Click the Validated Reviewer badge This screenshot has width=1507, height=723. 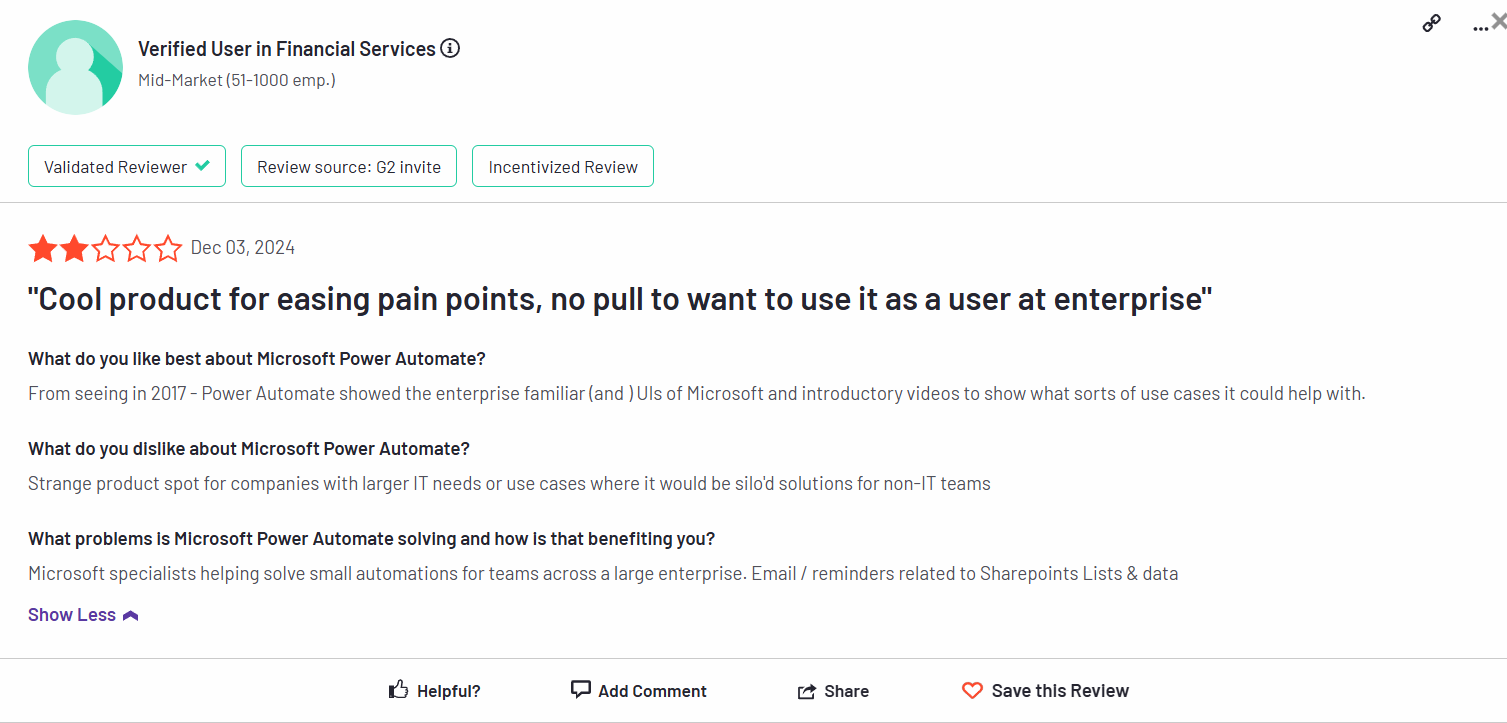(127, 166)
